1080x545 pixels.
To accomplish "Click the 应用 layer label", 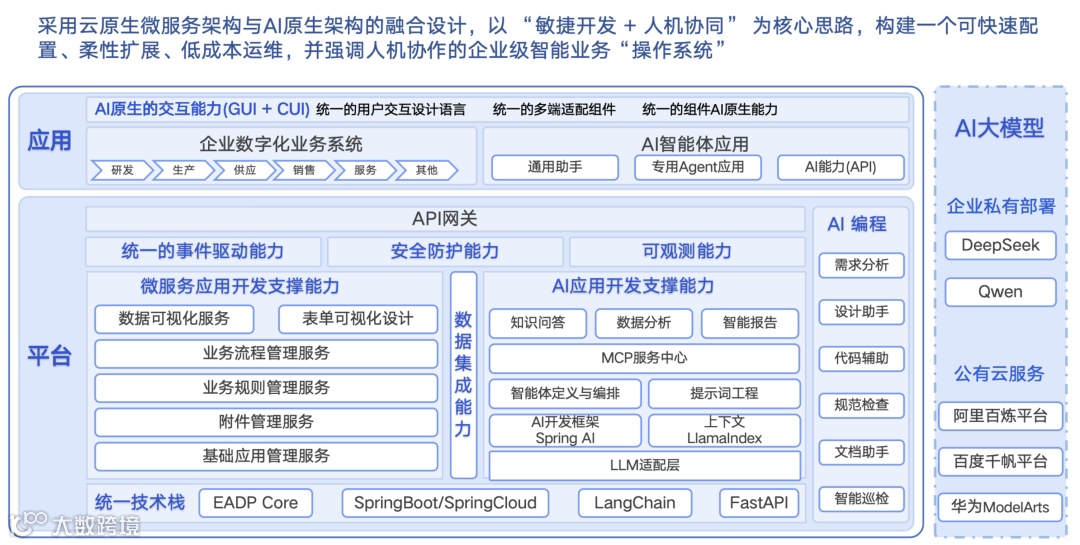I will 49,140.
